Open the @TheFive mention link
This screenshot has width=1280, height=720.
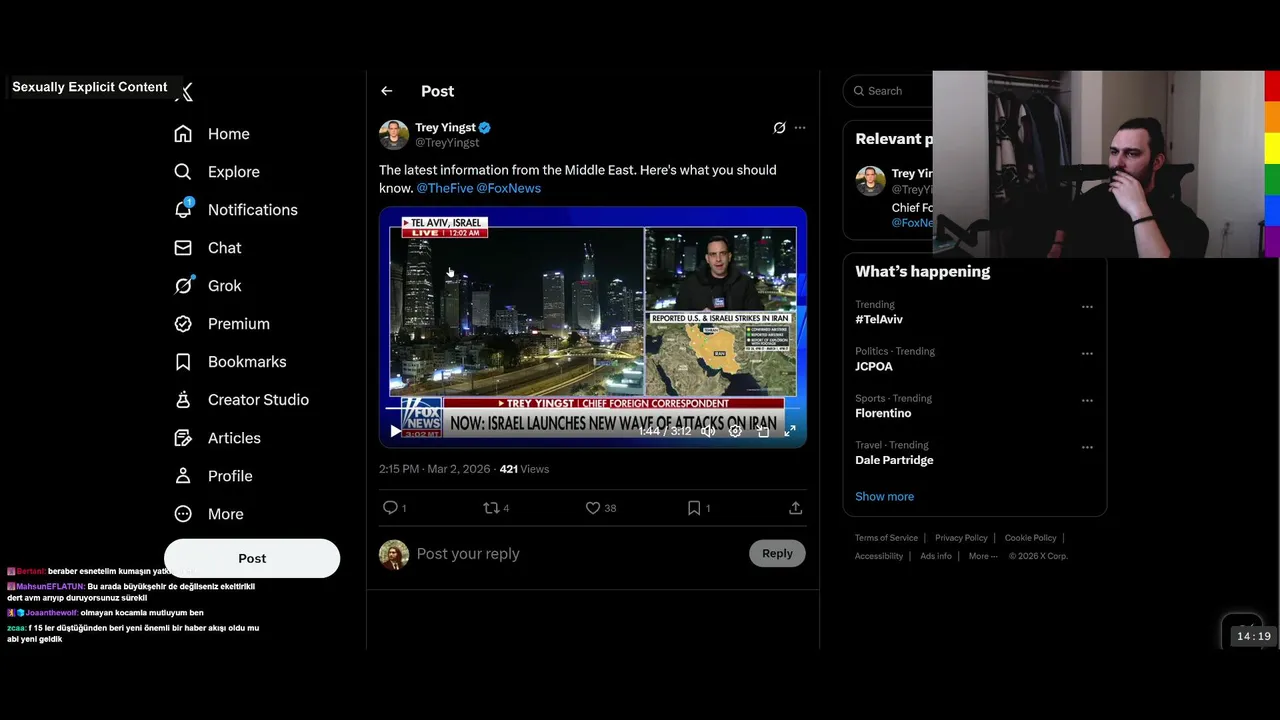coord(444,188)
